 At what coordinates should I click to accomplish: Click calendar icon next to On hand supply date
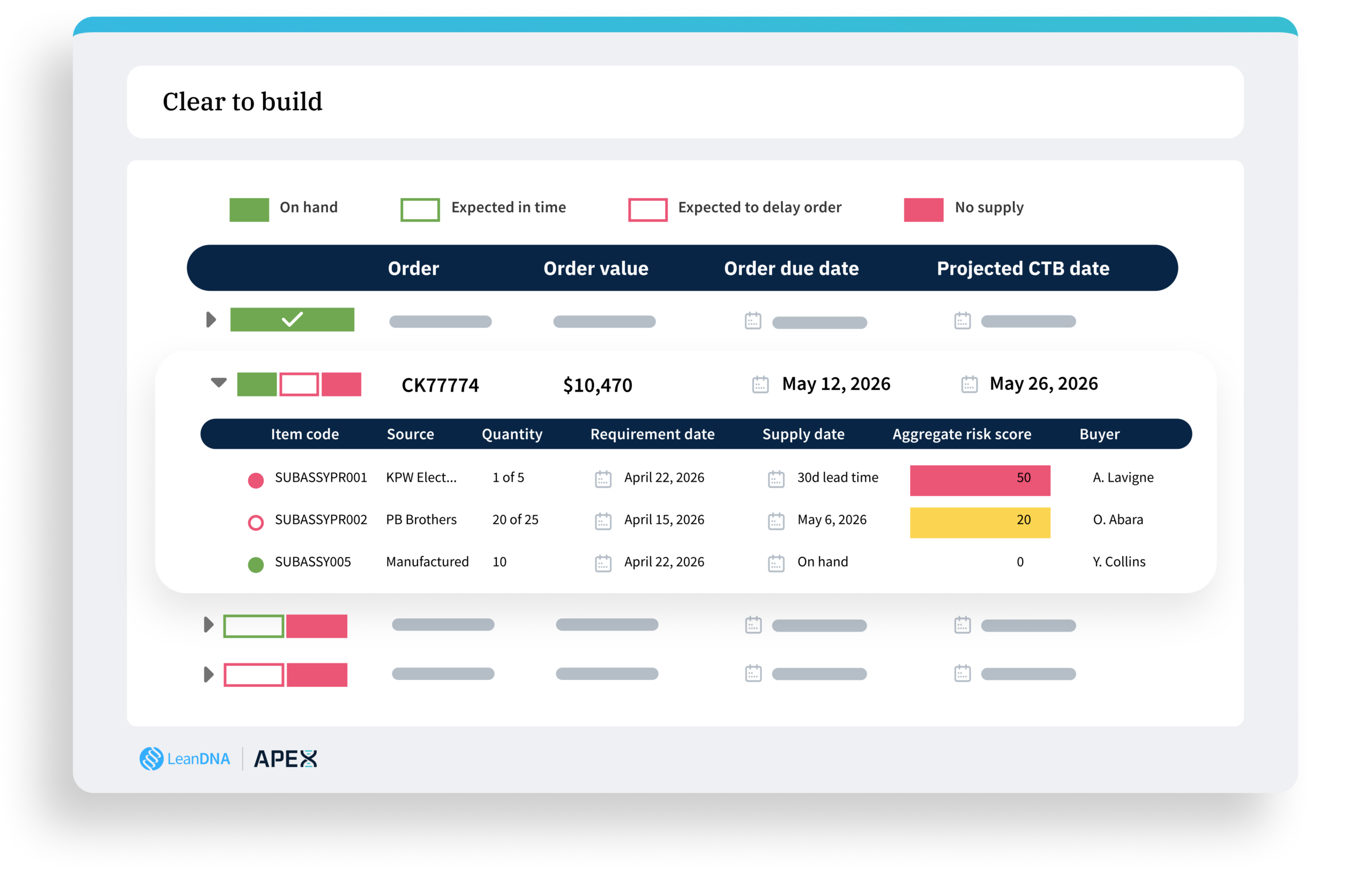(776, 563)
